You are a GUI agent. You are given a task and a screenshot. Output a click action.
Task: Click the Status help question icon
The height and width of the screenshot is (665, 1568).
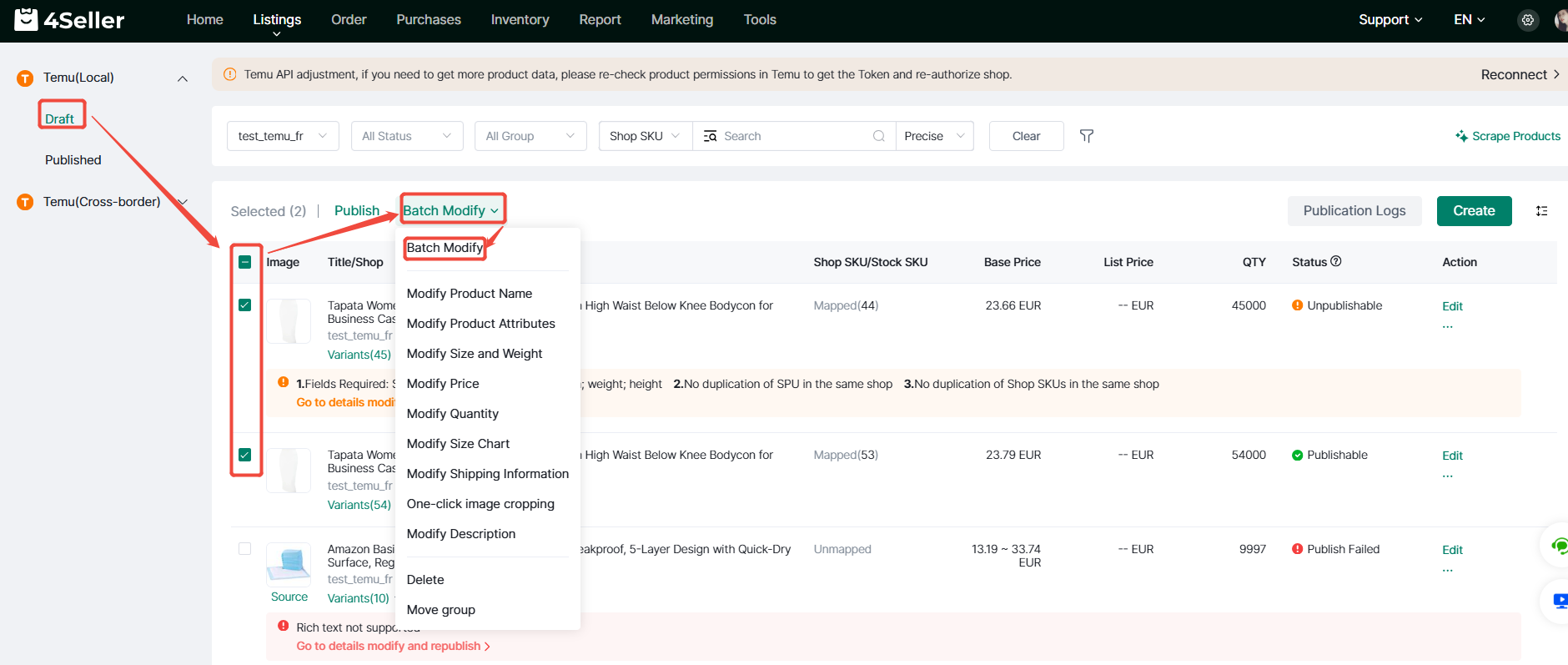click(x=1335, y=261)
